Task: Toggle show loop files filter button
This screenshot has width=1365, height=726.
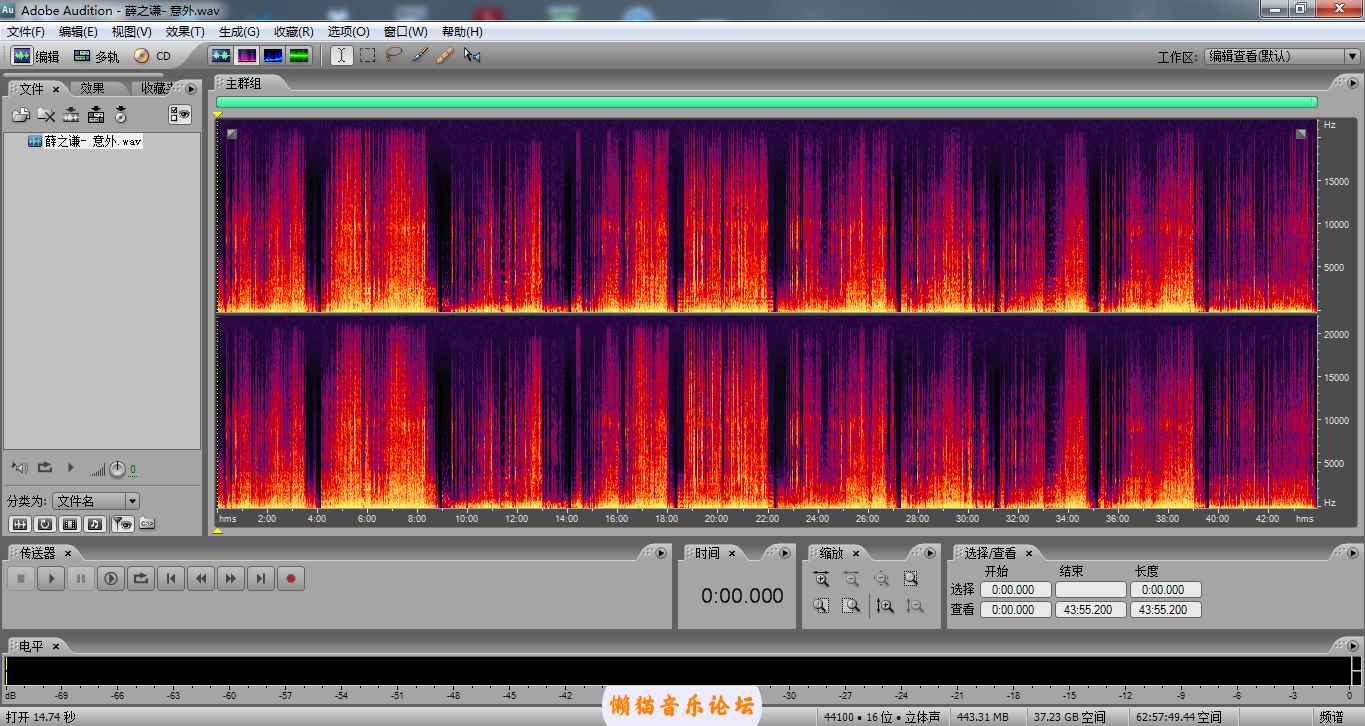Action: pyautogui.click(x=45, y=523)
